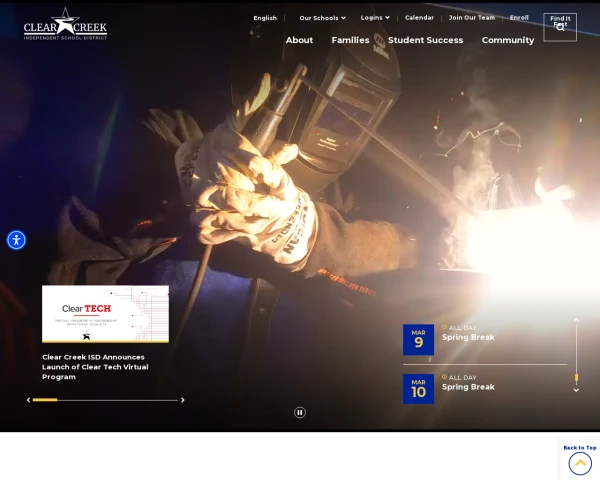Open the About menu

tap(299, 40)
